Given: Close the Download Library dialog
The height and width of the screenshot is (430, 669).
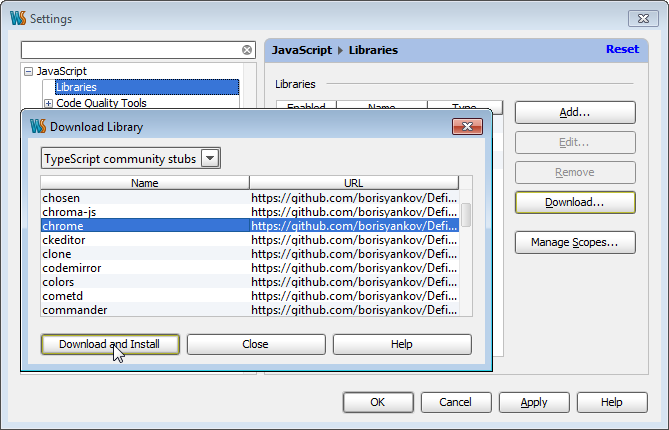Looking at the screenshot, I should tap(467, 127).
